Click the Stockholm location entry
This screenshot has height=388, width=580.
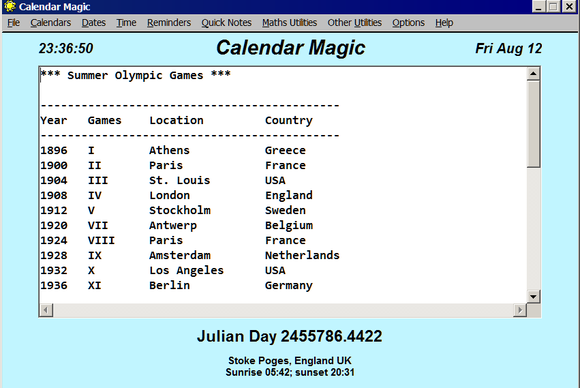click(x=180, y=210)
